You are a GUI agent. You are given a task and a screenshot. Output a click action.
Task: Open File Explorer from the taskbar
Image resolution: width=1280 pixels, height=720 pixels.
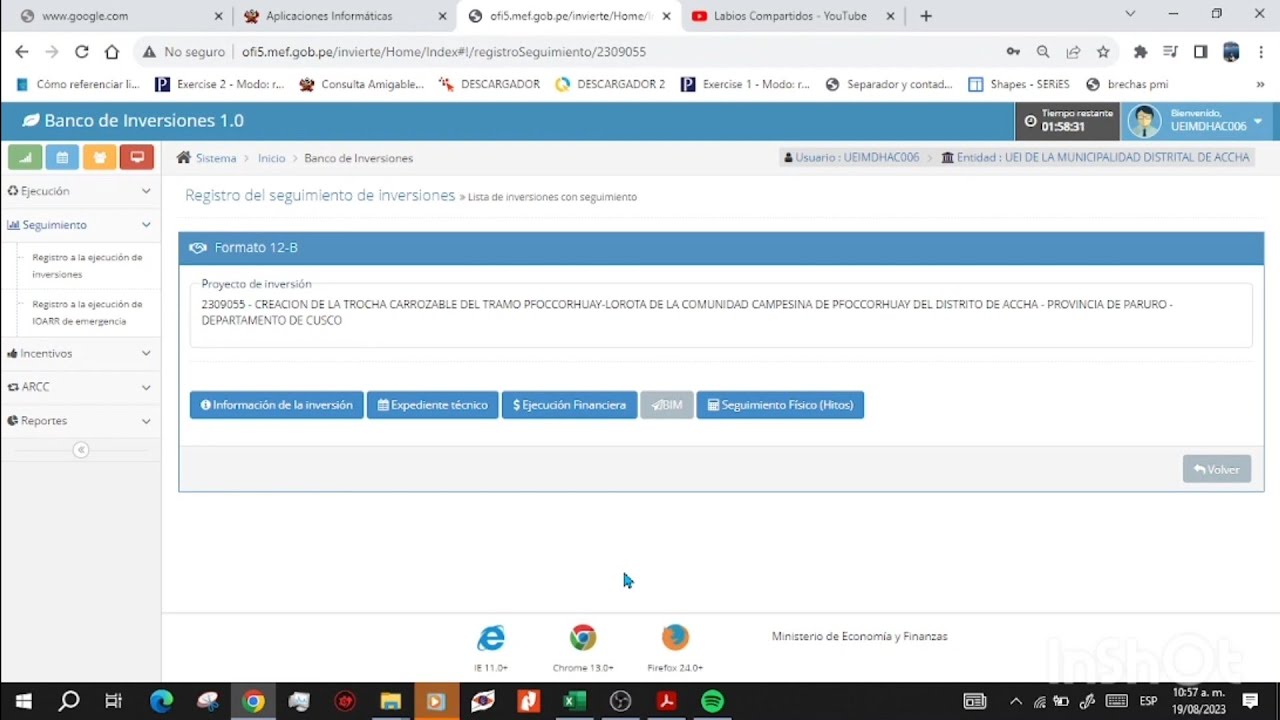[x=390, y=702]
